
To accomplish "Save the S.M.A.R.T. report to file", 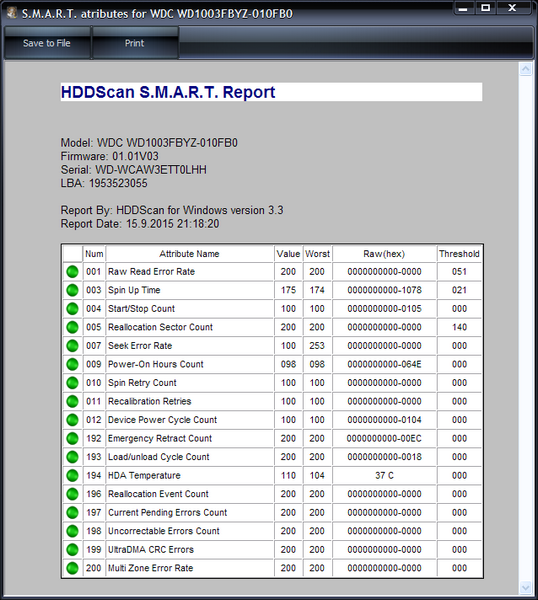I will point(47,43).
